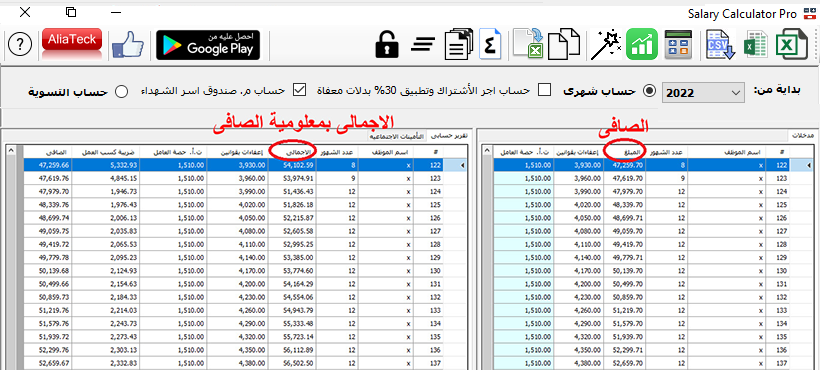This screenshot has height=370, width=820.
Task: Click the cell showing 47,259.66
Action: pos(47,165)
